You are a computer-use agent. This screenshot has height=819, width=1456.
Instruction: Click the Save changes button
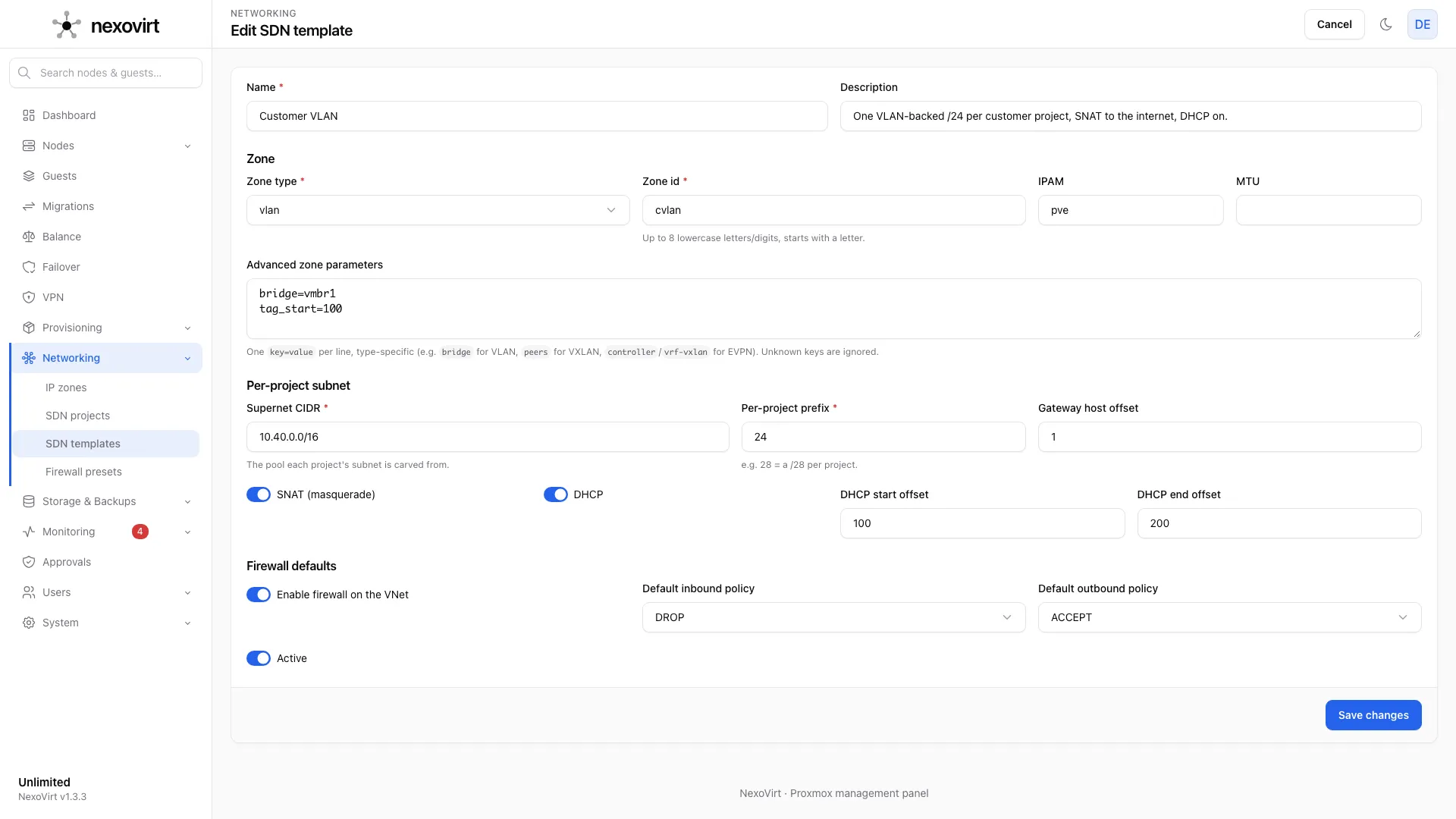(1373, 715)
